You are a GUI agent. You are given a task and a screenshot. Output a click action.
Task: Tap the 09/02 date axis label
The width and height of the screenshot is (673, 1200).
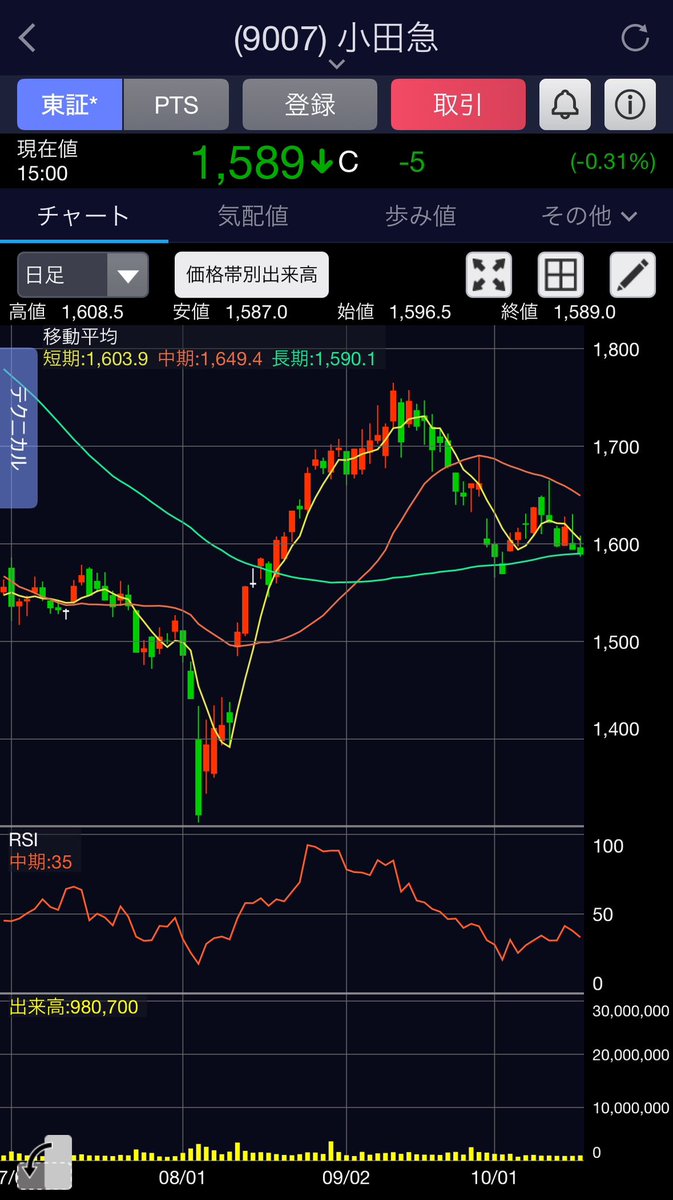pos(347,1179)
